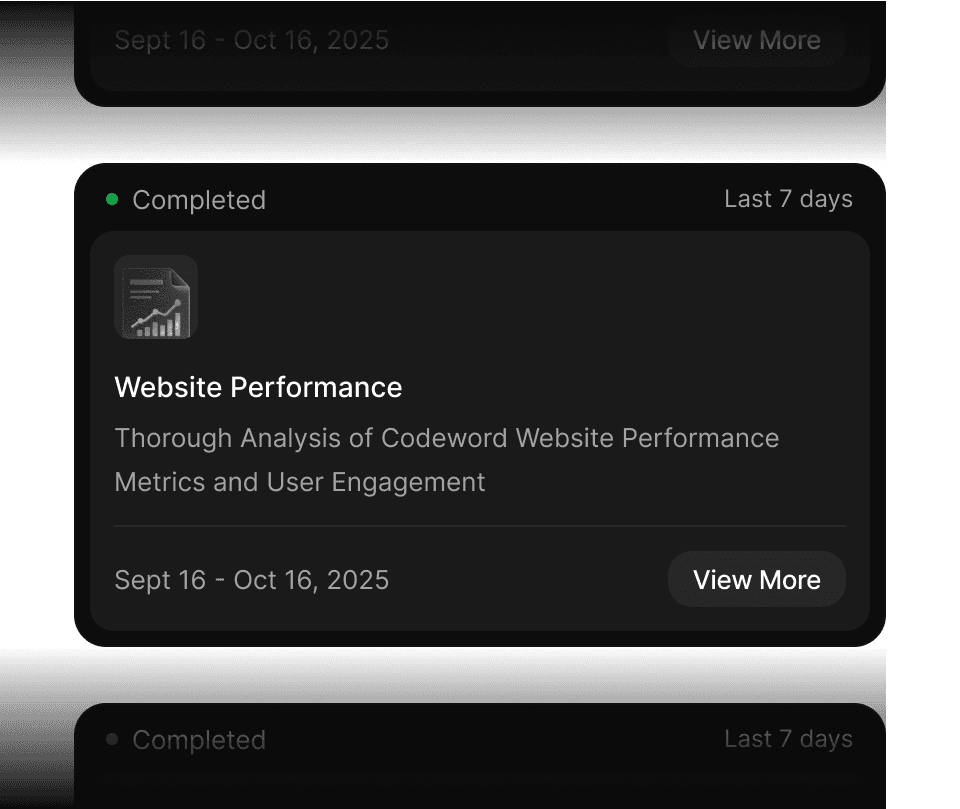Open the Website Performance report title
This screenshot has width=960, height=809.
(258, 387)
